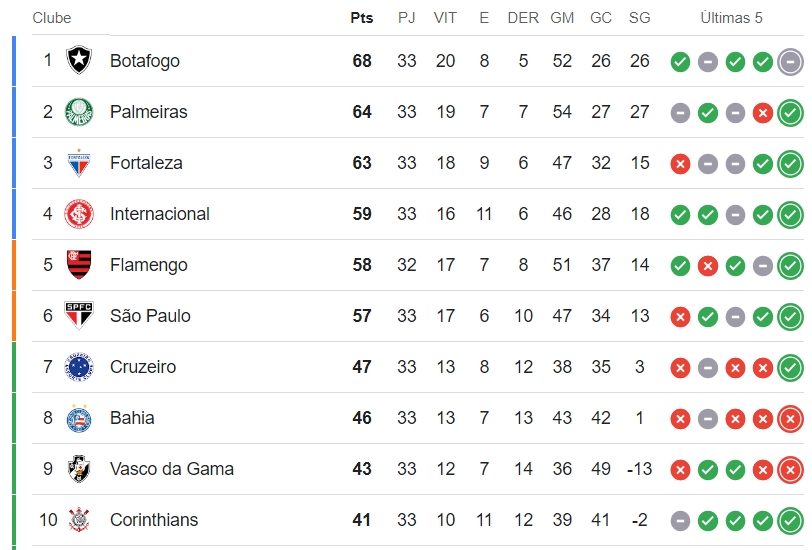Viewport: 812px width, 550px height.
Task: Click the Corinthians club crest
Action: click(79, 519)
